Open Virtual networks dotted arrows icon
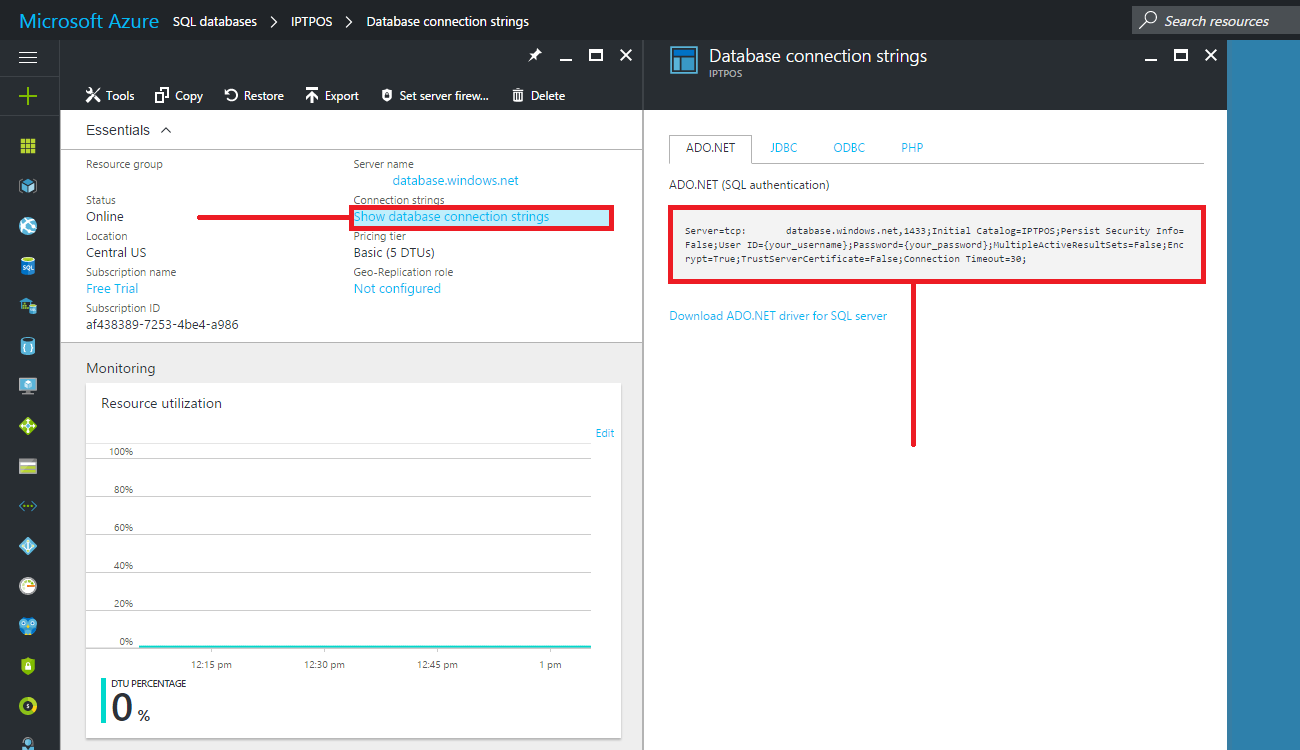1300x750 pixels. (x=28, y=506)
